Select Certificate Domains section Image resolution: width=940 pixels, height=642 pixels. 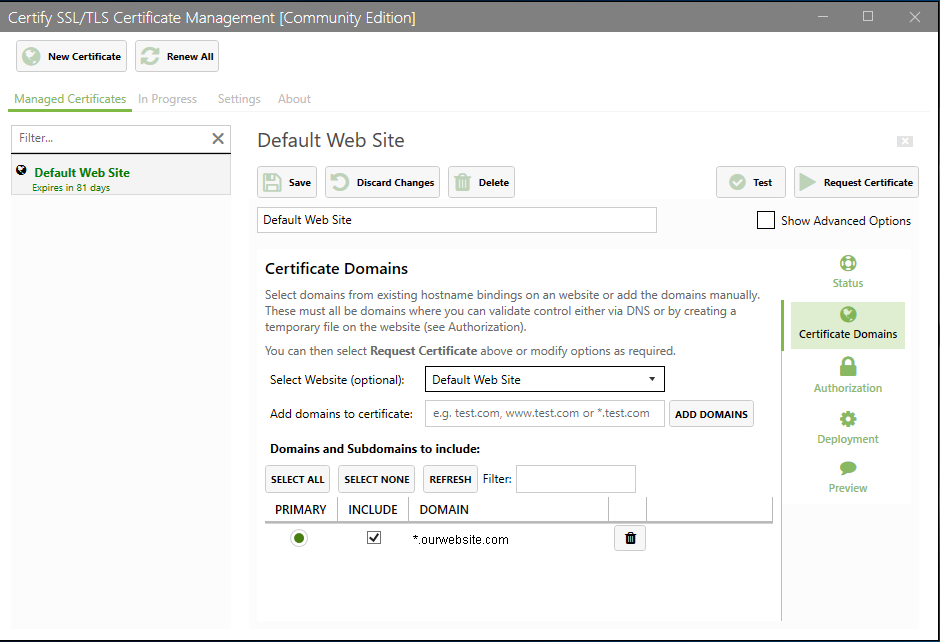coord(848,325)
